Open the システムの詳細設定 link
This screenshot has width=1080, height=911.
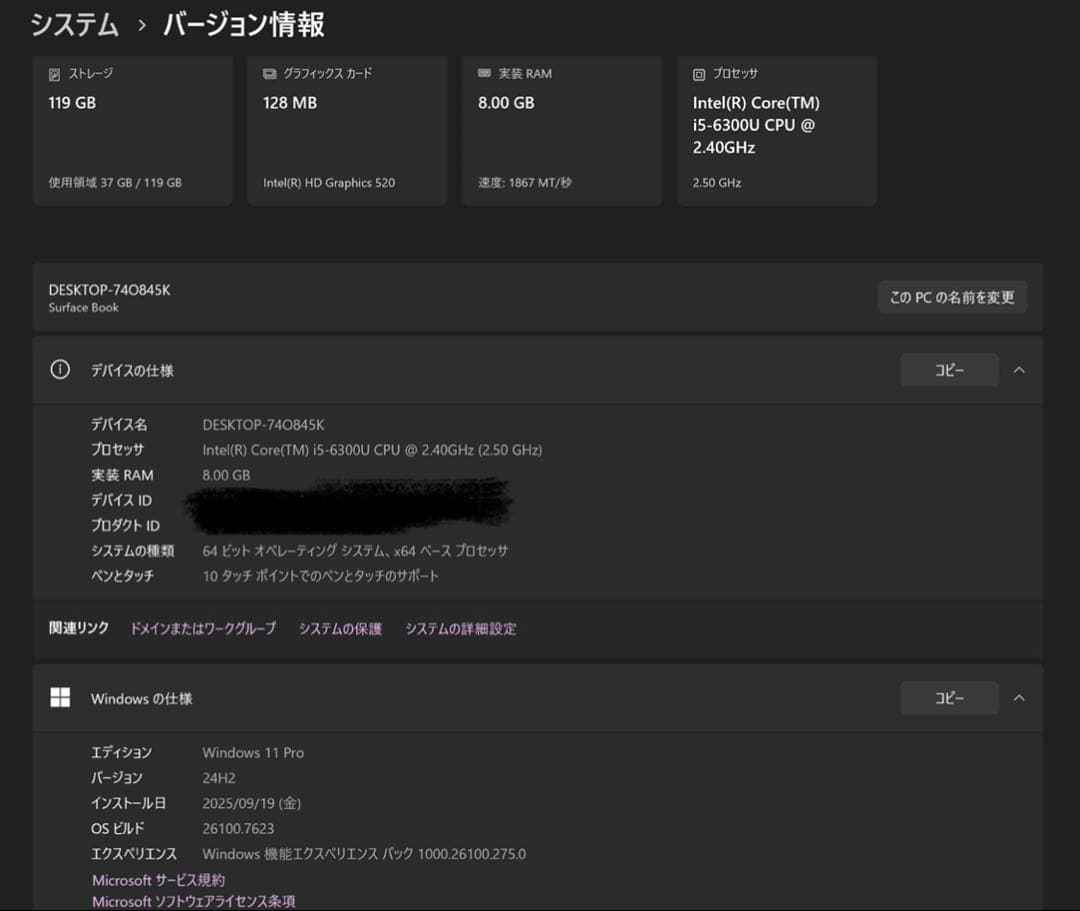[x=461, y=628]
